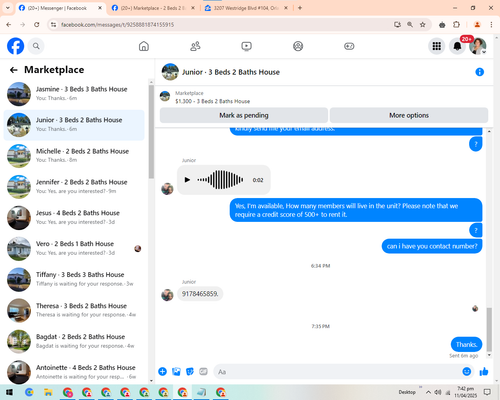Viewport: 500px width, 400px height.
Task: Open the Groups icon in top navigation
Action: tap(298, 46)
